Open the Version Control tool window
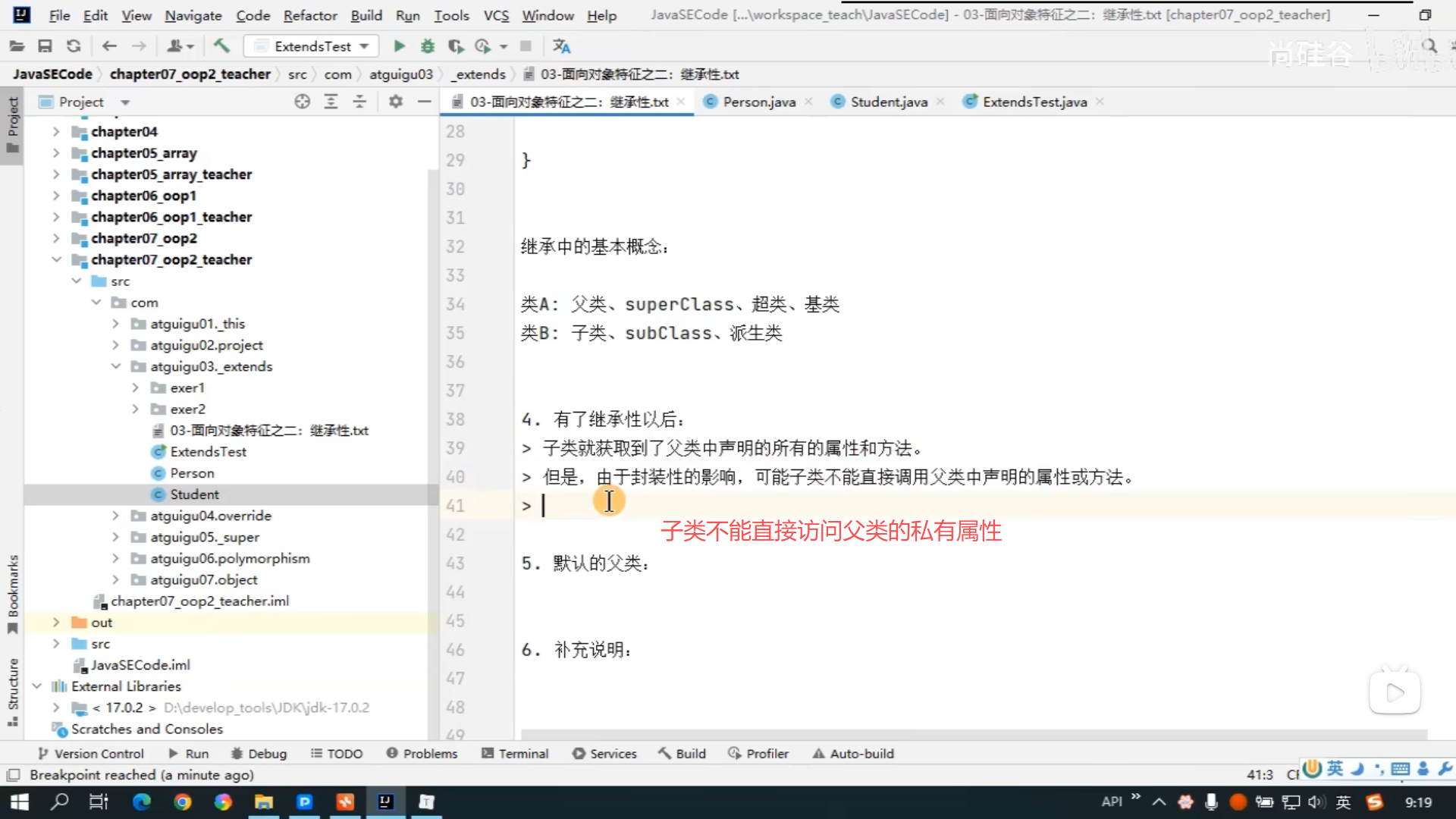This screenshot has height=819, width=1456. point(91,753)
